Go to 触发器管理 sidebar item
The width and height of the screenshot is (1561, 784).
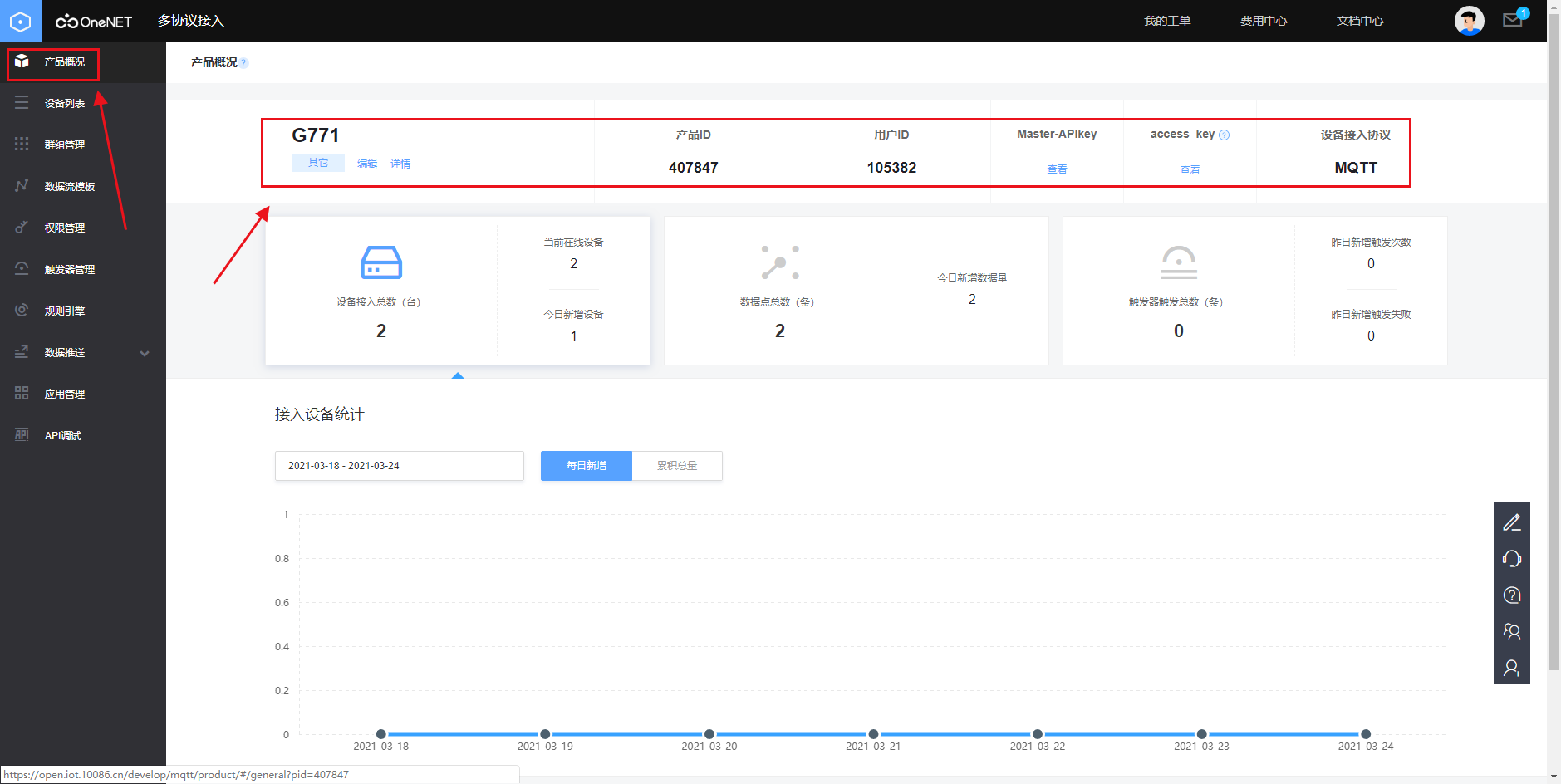click(70, 270)
